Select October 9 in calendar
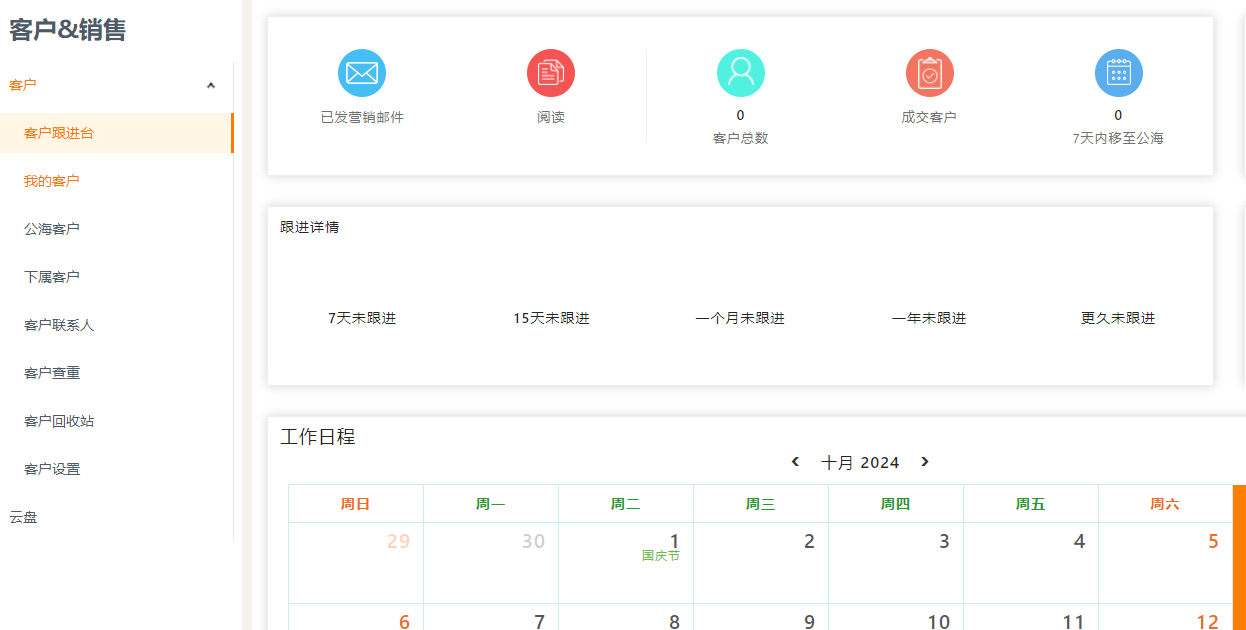1246x630 pixels. (x=761, y=617)
